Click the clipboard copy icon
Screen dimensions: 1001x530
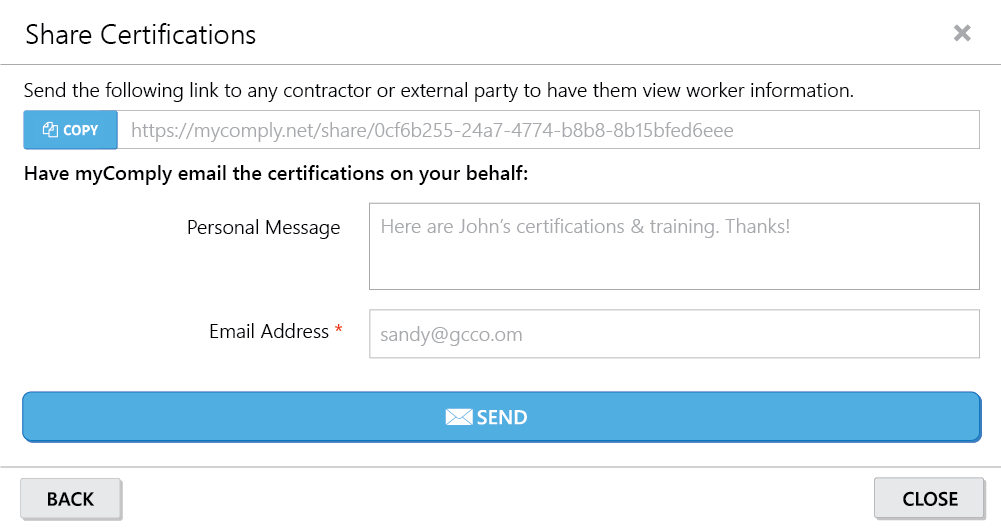pyautogui.click(x=50, y=130)
